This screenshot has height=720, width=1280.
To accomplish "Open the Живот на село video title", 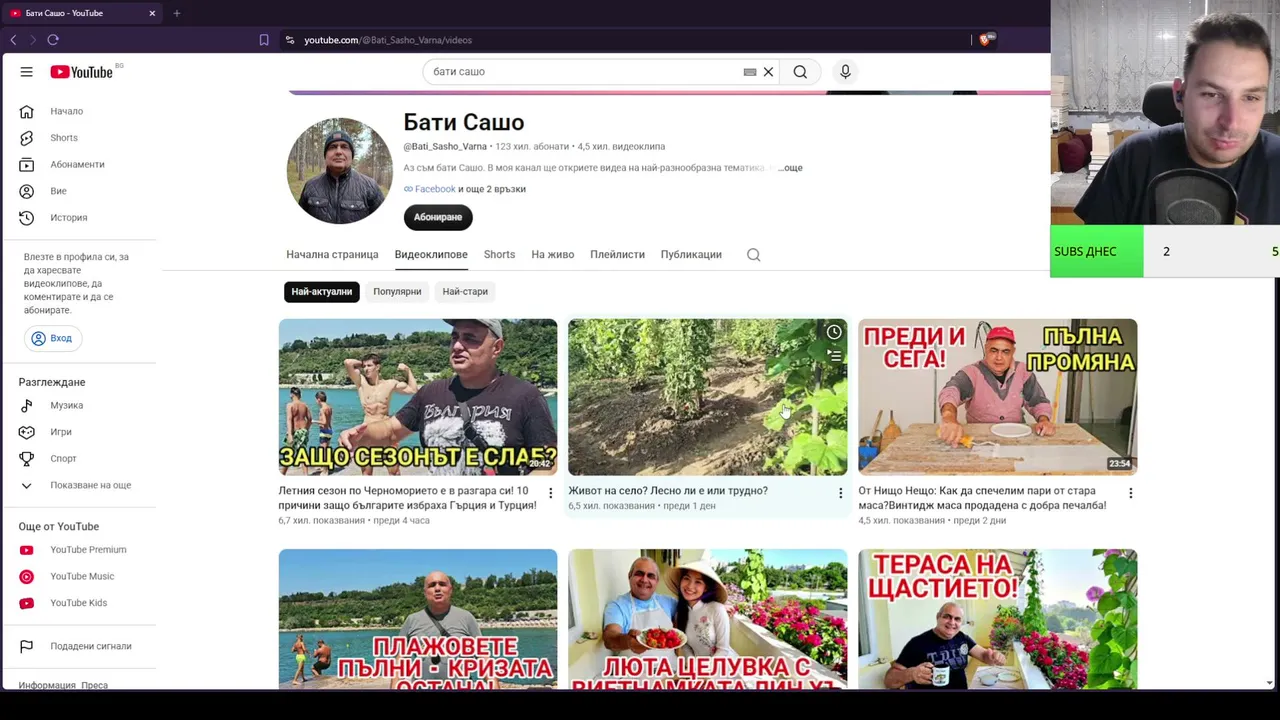I will click(x=668, y=491).
